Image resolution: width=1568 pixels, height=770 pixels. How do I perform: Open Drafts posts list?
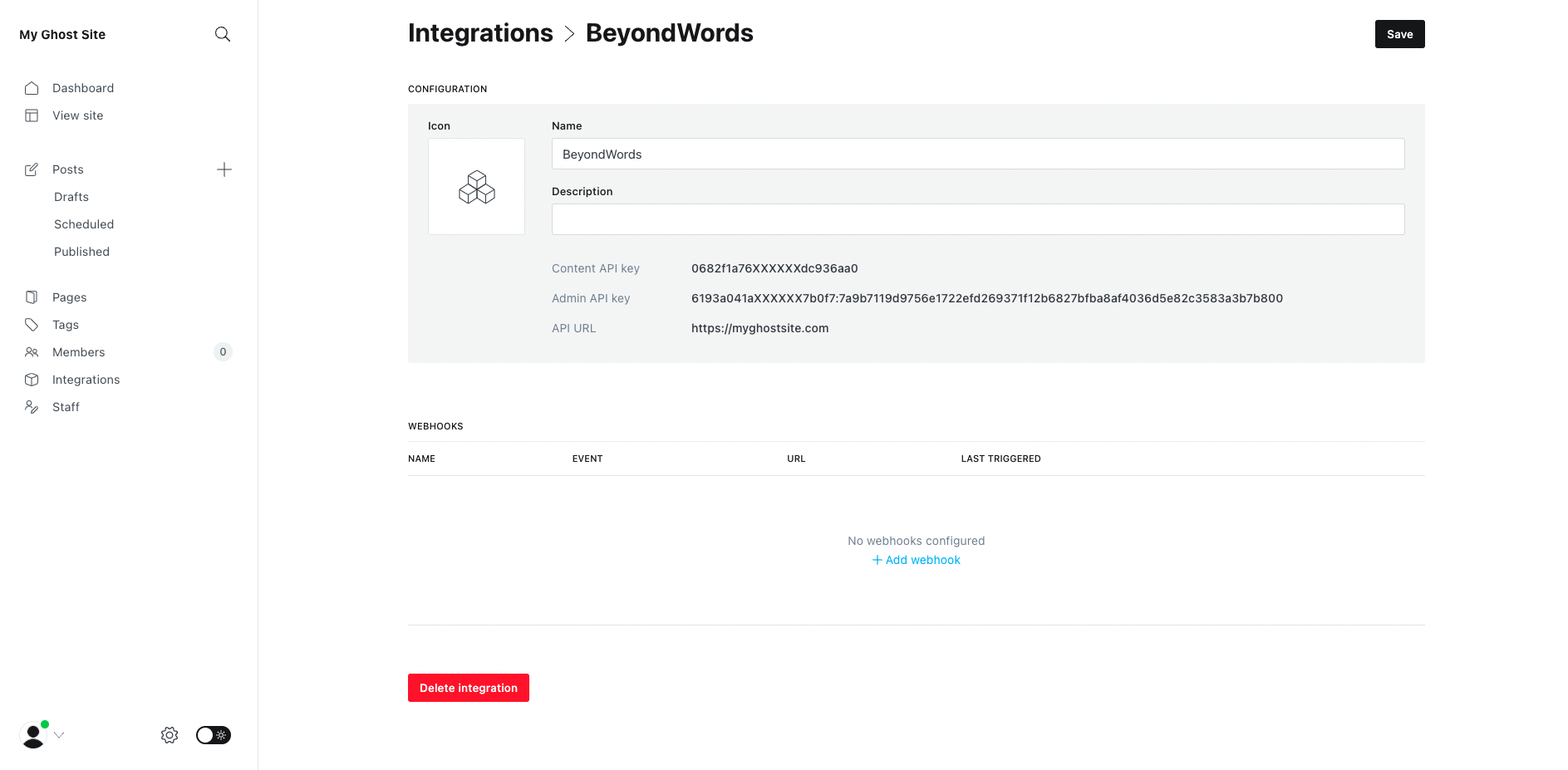[71, 197]
